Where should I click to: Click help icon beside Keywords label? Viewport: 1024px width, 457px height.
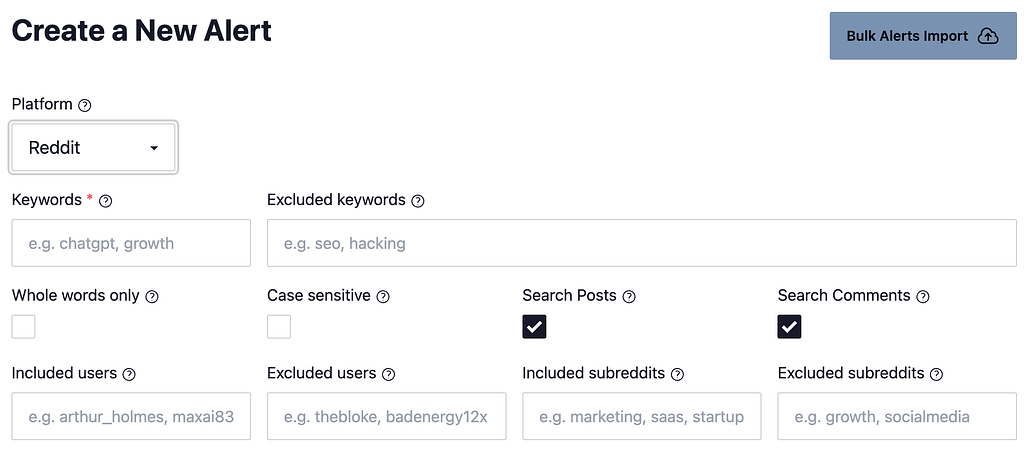pos(106,201)
